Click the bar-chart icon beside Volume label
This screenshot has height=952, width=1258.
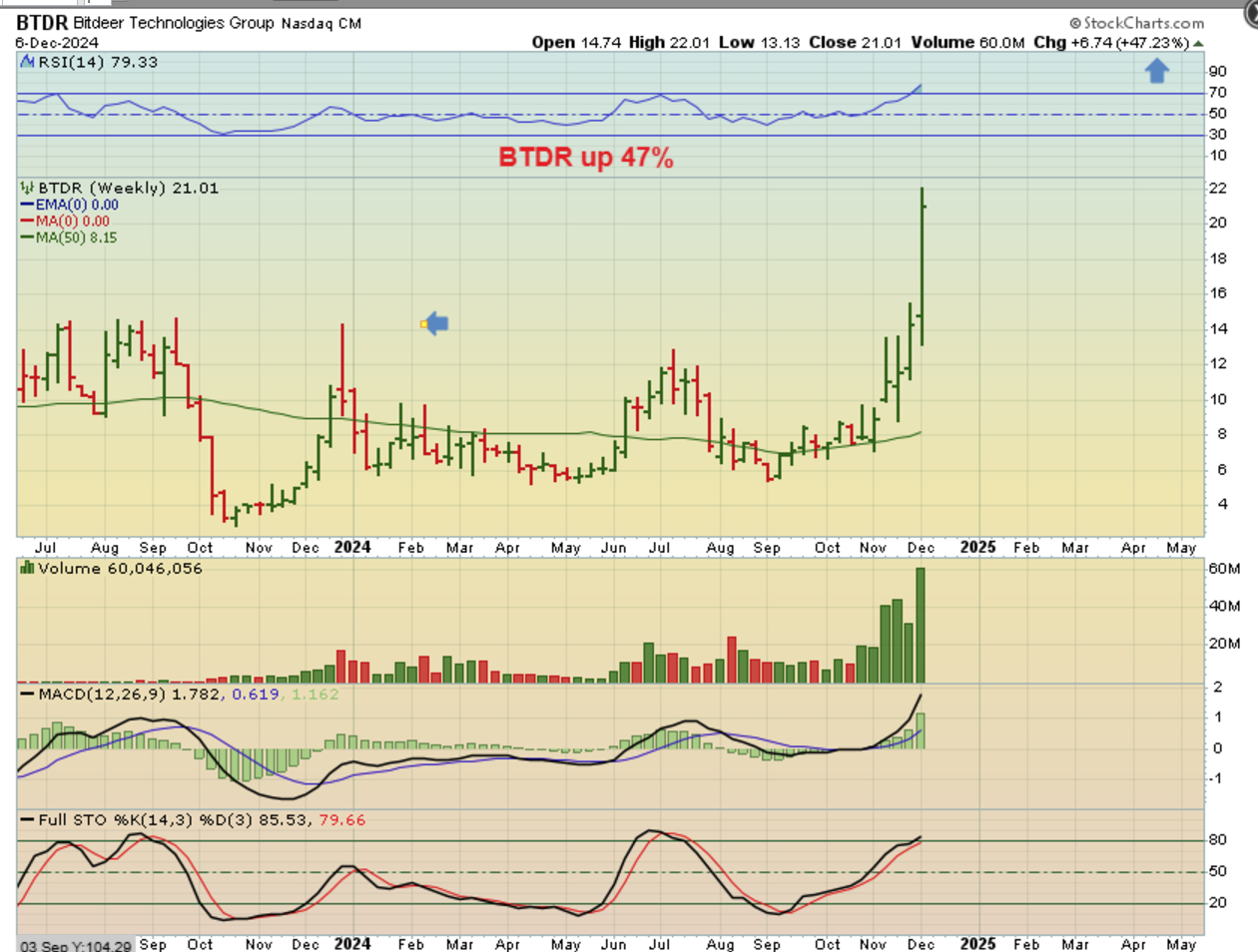coord(28,568)
